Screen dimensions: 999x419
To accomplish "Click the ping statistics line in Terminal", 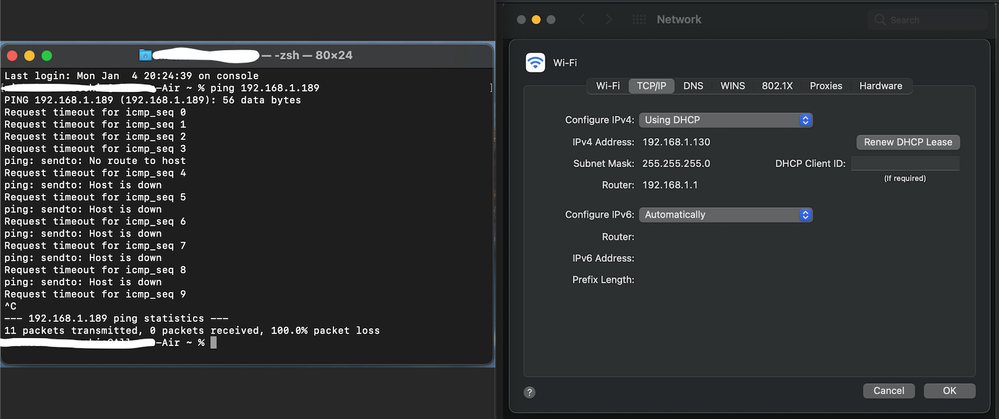I will point(116,319).
